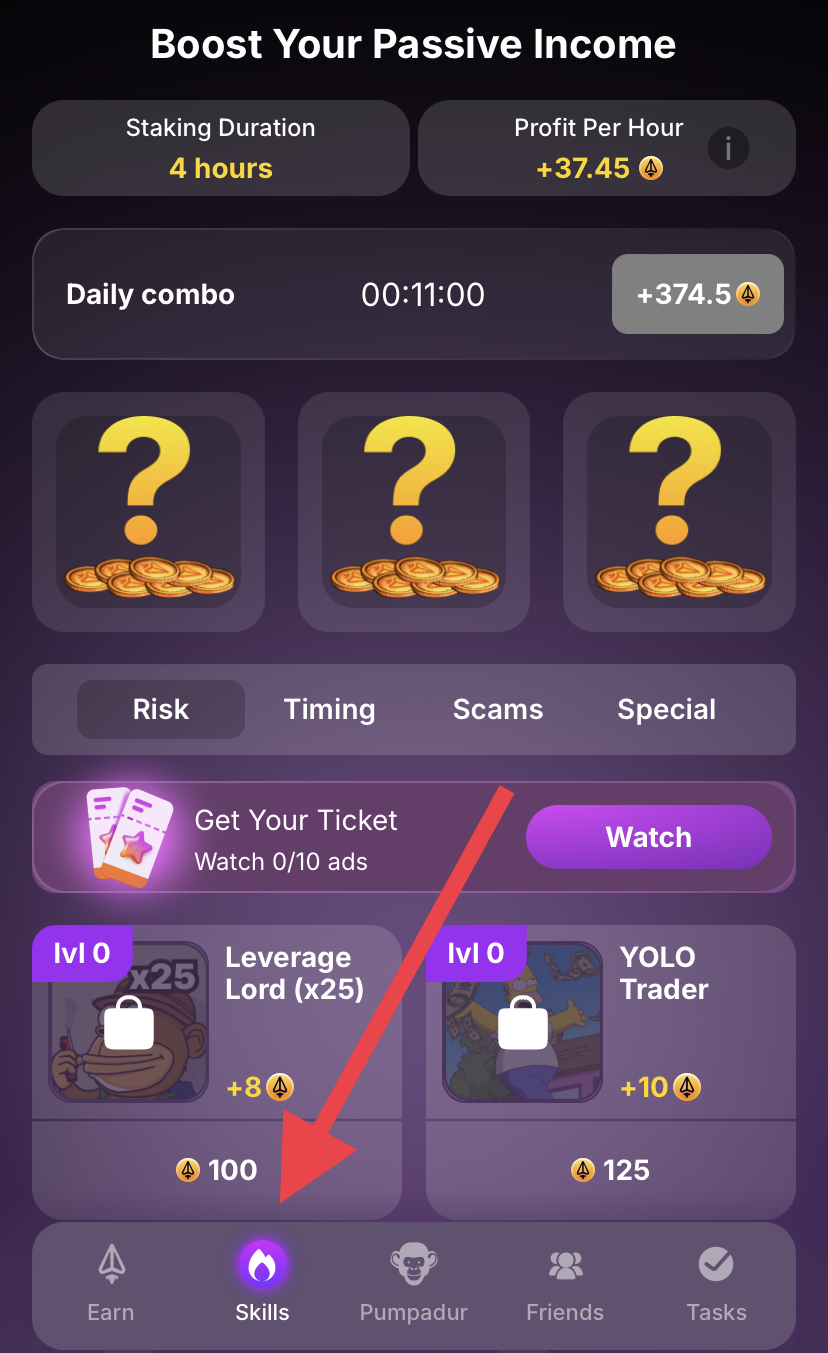Open the Earn rocket icon
Image resolution: width=828 pixels, height=1353 pixels.
110,1265
